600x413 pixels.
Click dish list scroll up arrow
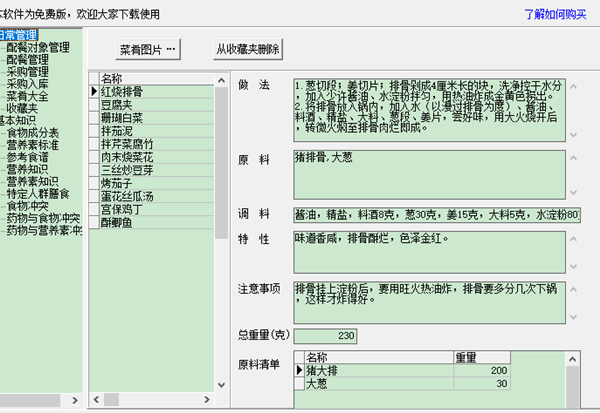[221, 80]
